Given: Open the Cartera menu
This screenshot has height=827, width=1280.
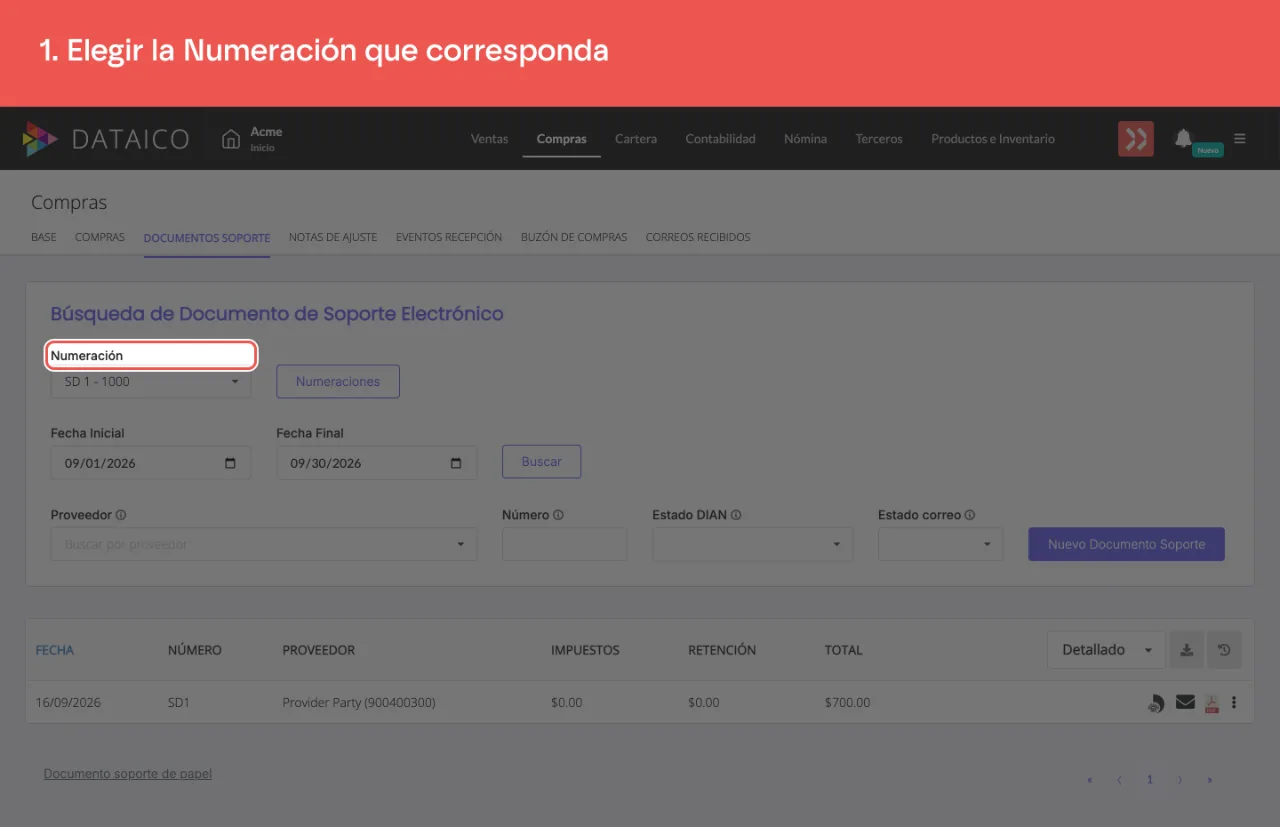Looking at the screenshot, I should pos(636,139).
